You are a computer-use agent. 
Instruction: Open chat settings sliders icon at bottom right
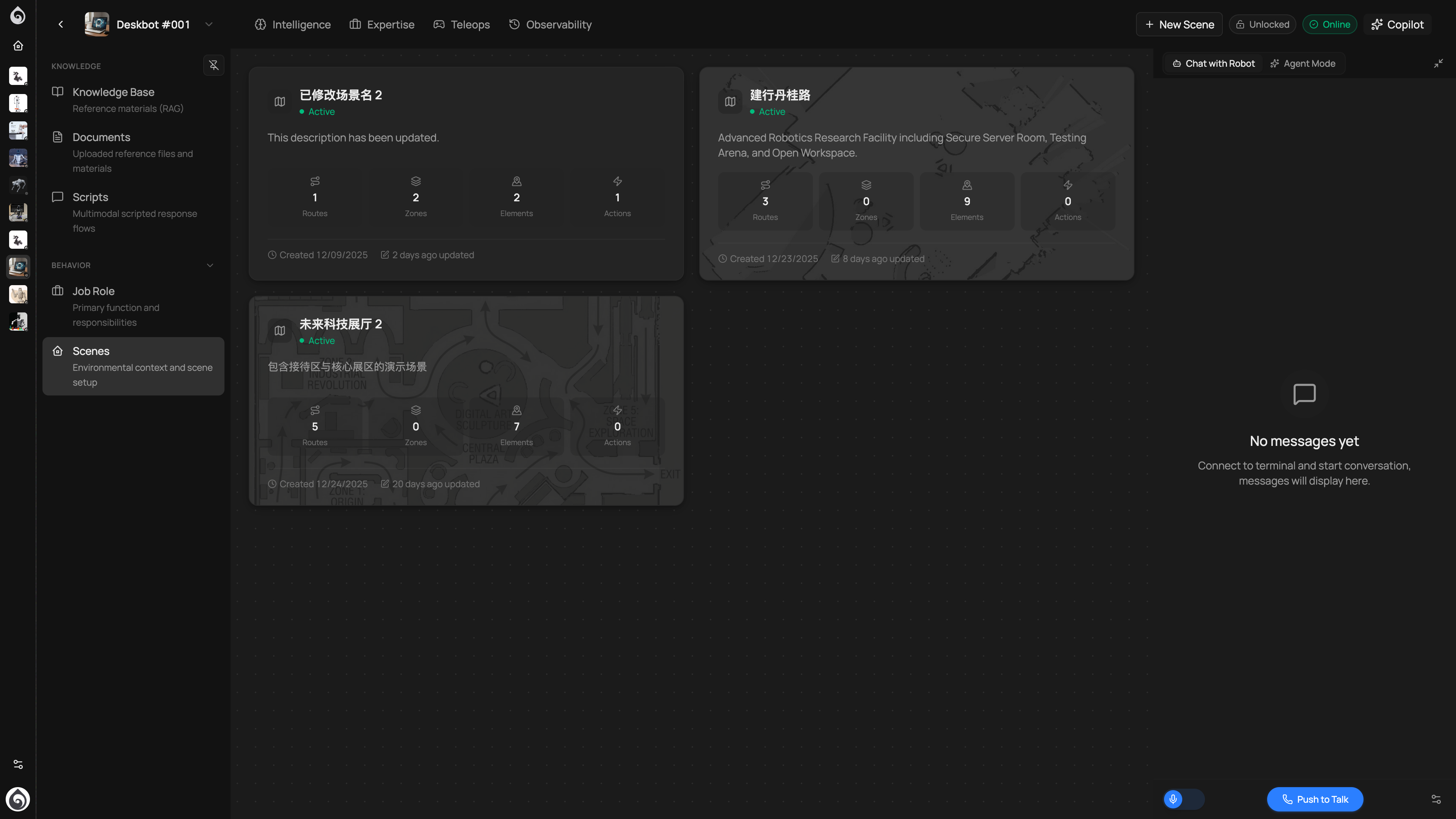point(1436,799)
